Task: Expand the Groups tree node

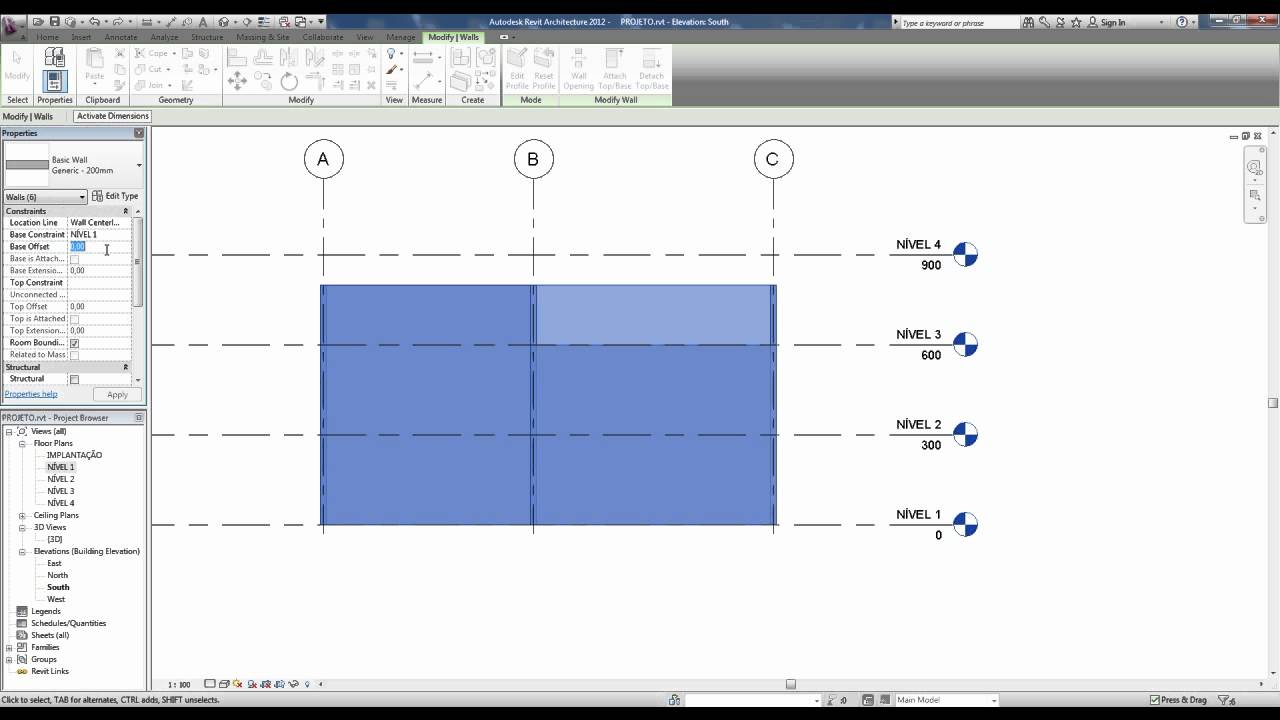Action: pos(9,659)
